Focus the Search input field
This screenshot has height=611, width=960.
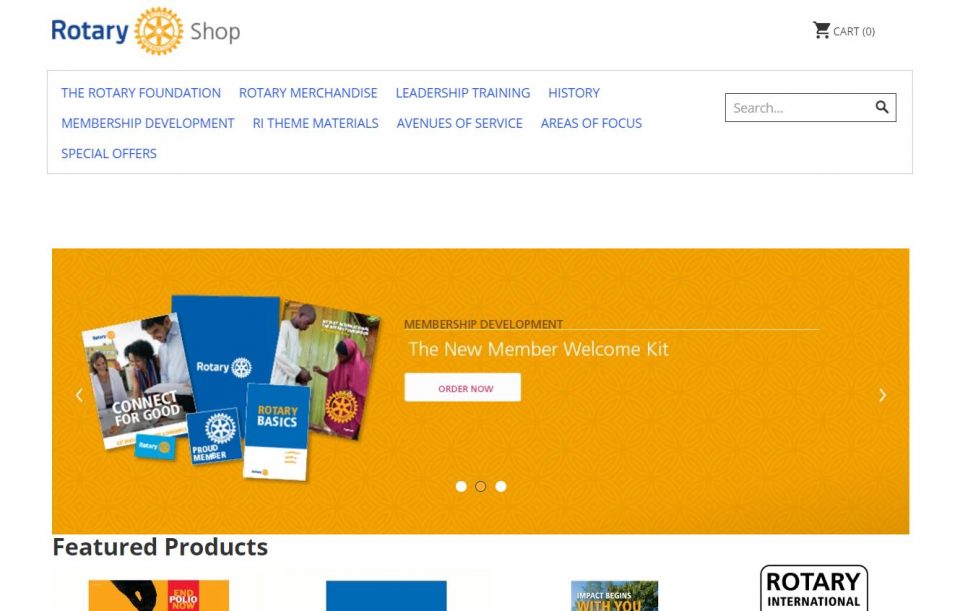pos(800,108)
